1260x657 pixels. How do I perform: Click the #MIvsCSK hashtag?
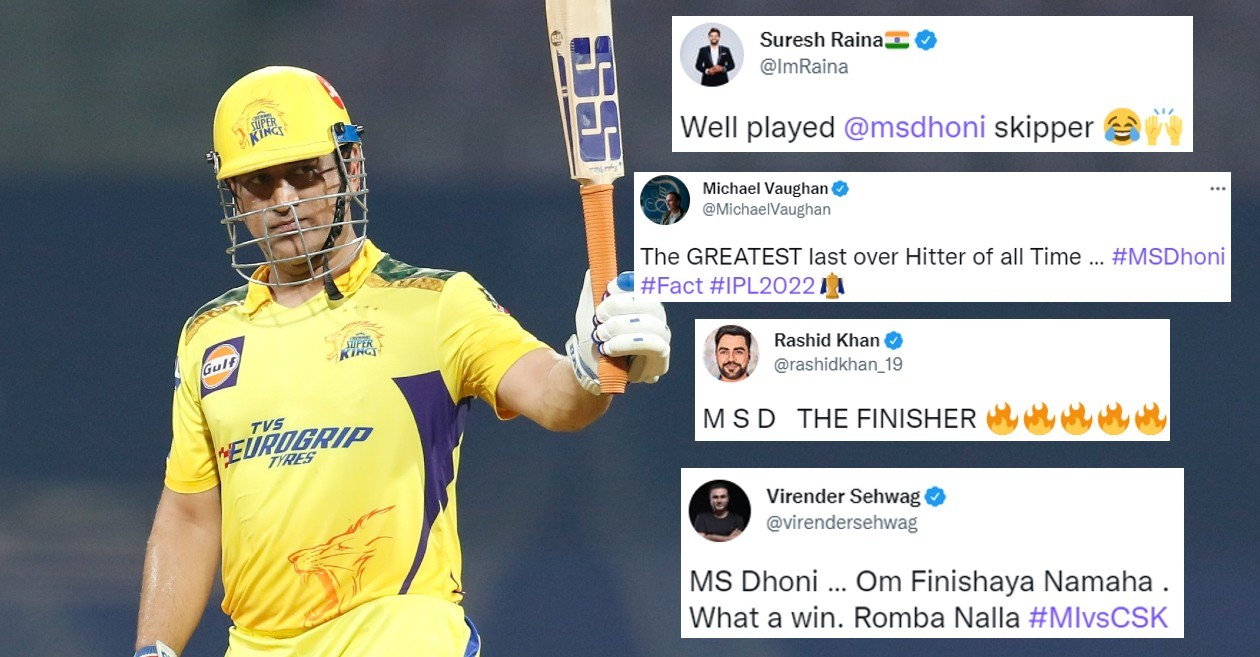(x=1098, y=617)
